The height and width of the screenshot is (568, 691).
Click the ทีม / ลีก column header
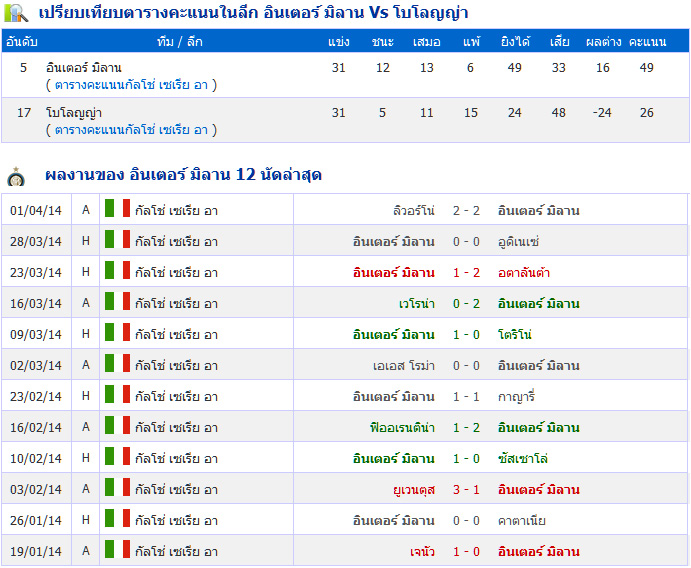180,42
